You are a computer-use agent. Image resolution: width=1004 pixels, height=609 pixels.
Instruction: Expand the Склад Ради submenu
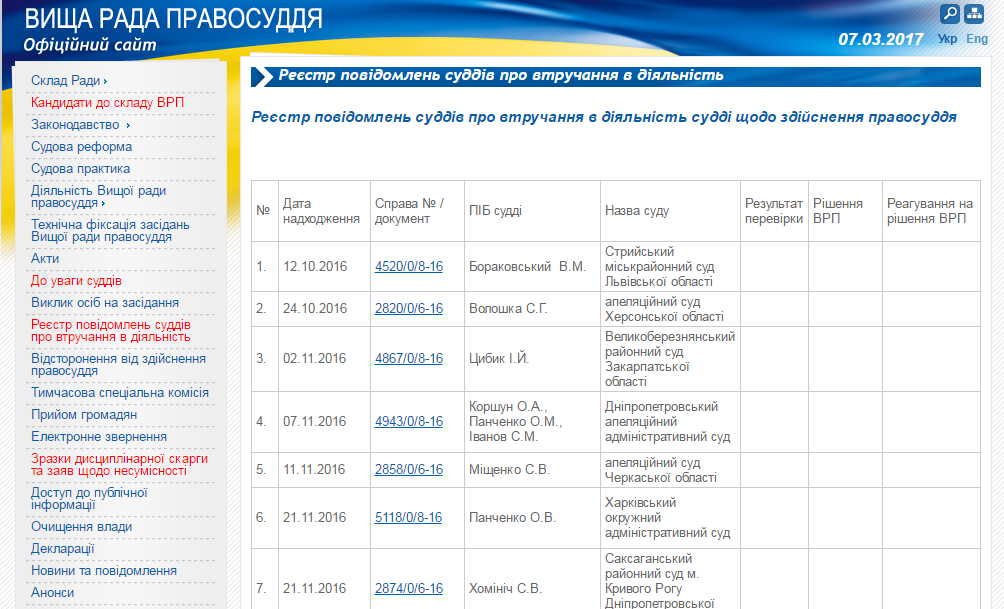[x=69, y=80]
